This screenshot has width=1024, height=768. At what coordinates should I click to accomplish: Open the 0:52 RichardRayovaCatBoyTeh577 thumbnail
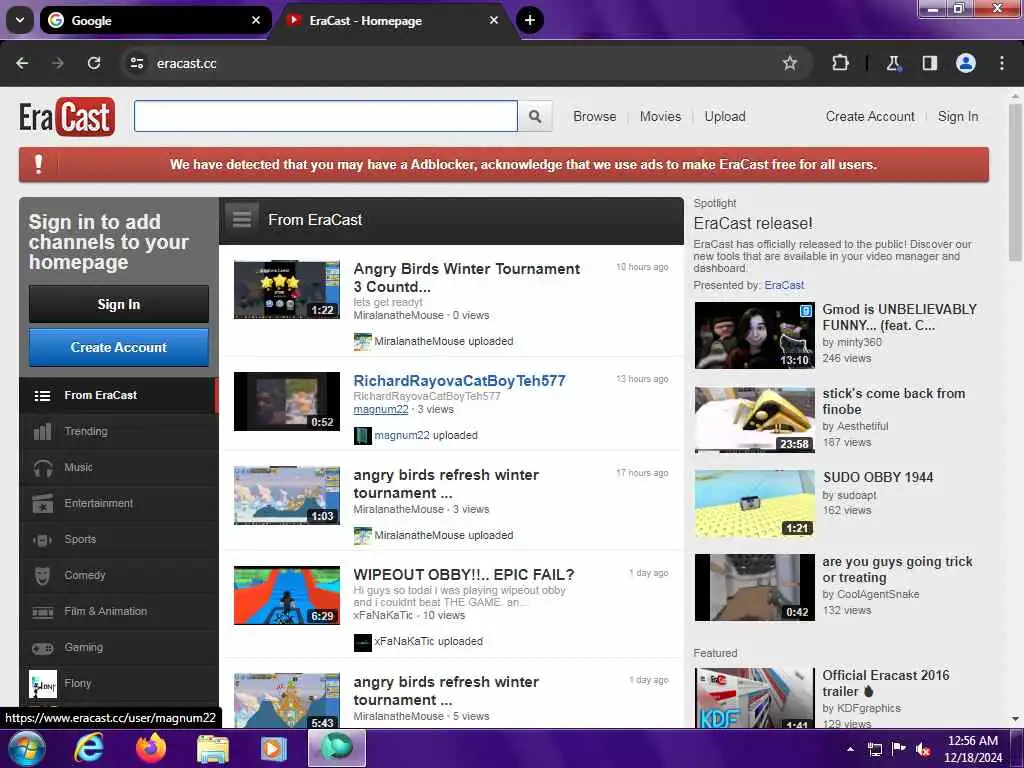click(287, 402)
